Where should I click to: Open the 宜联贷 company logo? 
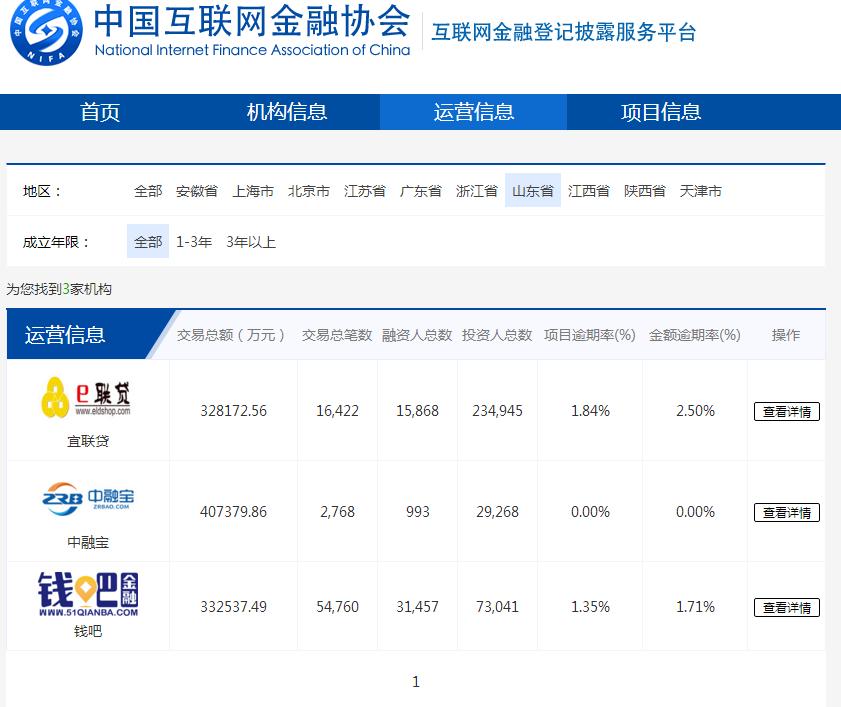87,395
